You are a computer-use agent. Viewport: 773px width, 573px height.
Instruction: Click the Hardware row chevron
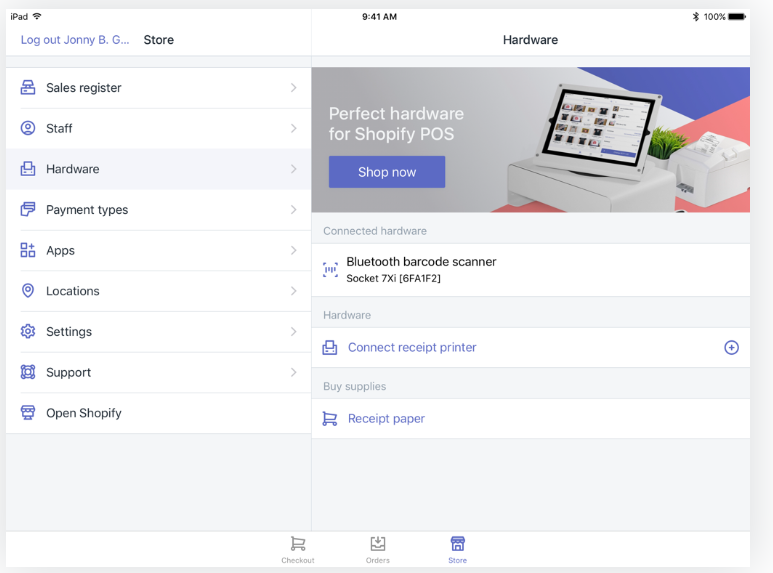pos(293,169)
